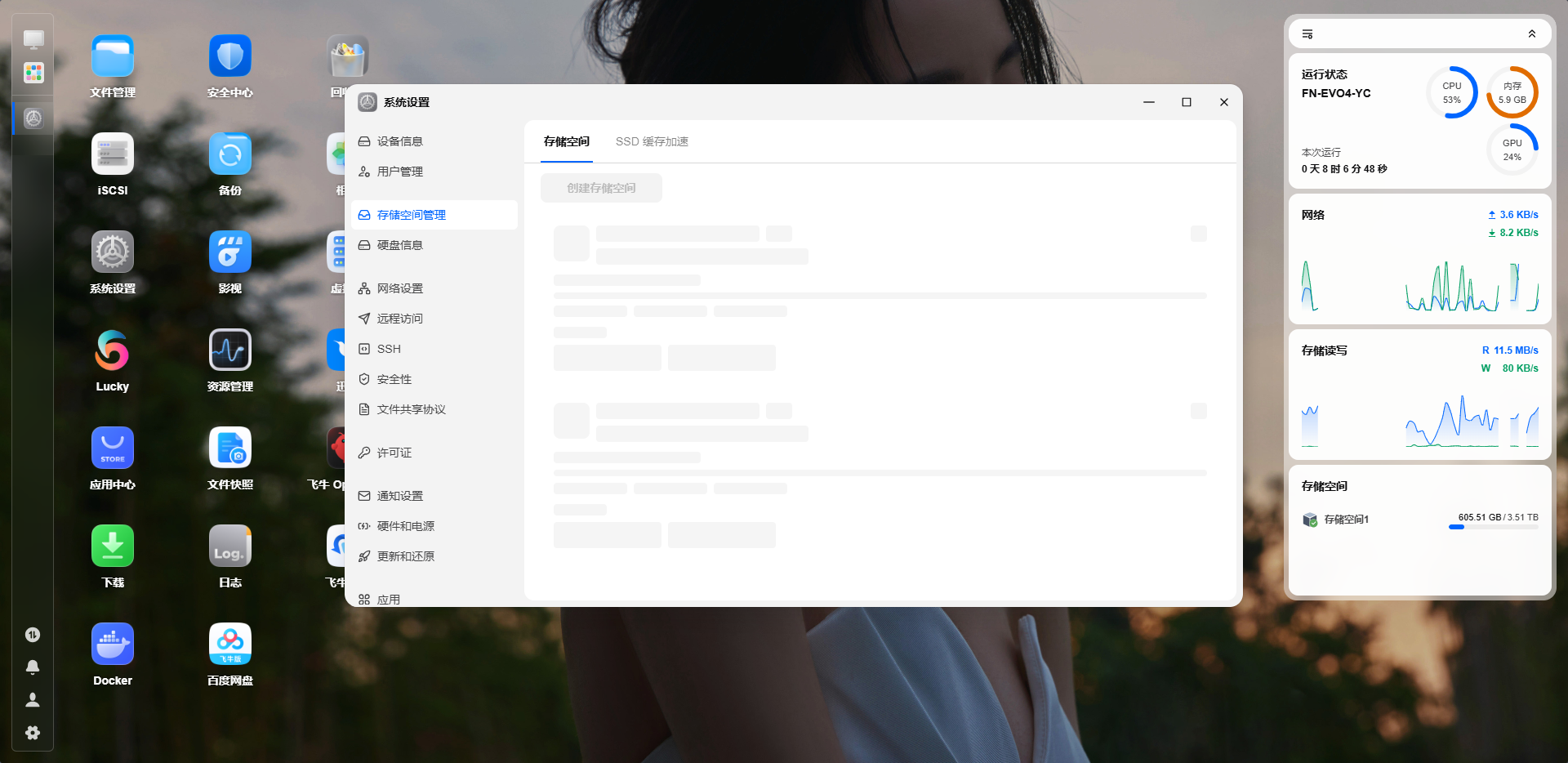Click the uptime 0 天 8 时 text
This screenshot has height=763, width=1568.
1344,169
